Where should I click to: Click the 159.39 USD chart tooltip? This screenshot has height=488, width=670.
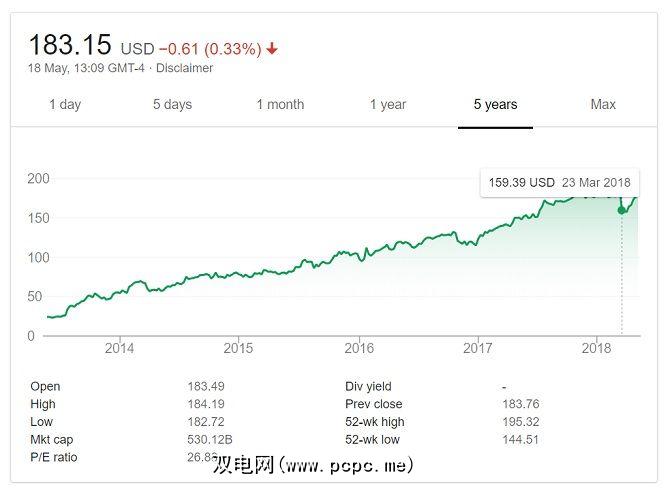coord(559,182)
